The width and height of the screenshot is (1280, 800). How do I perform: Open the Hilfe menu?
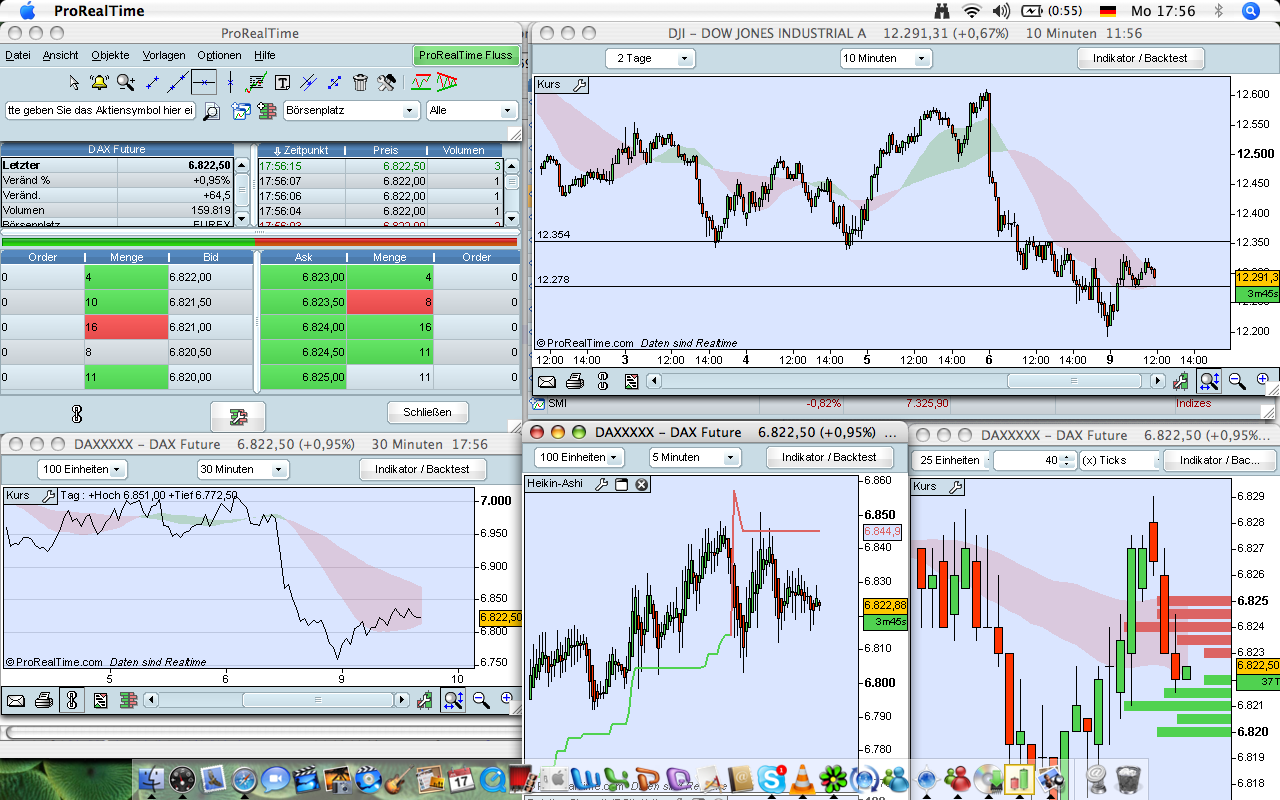(264, 56)
